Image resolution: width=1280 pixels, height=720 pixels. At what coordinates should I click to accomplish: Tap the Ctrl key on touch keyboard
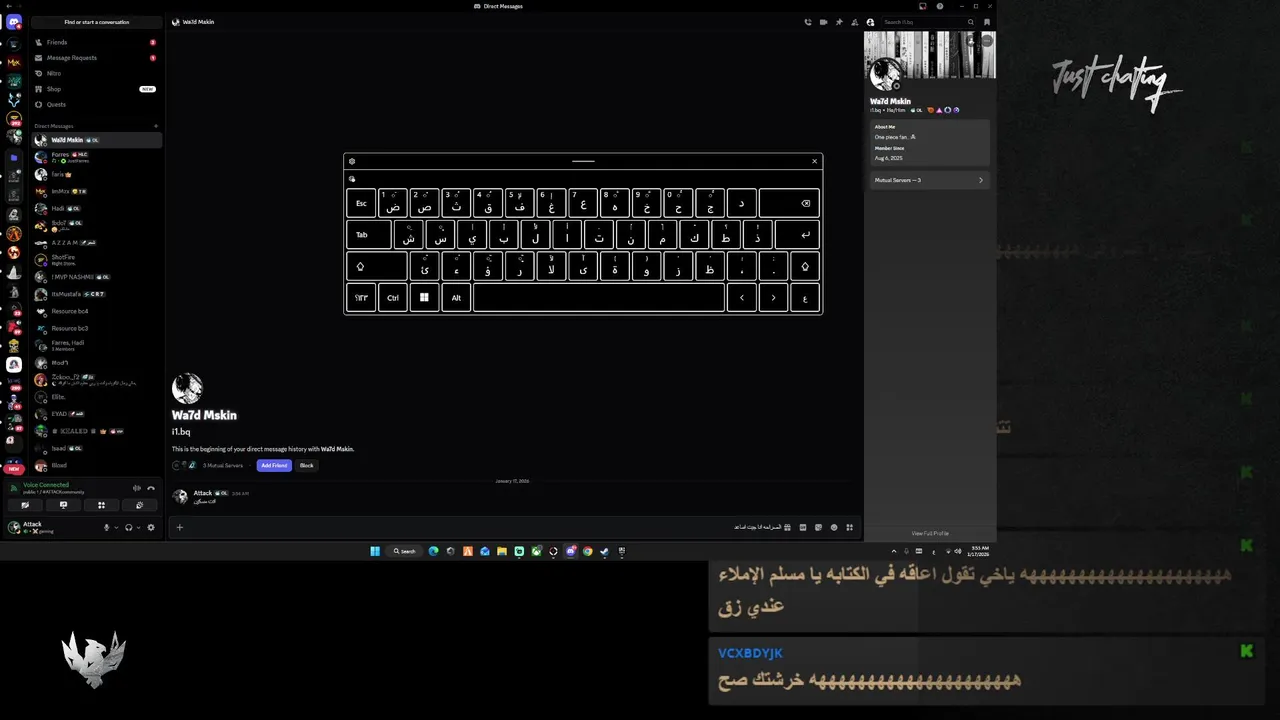pos(393,298)
